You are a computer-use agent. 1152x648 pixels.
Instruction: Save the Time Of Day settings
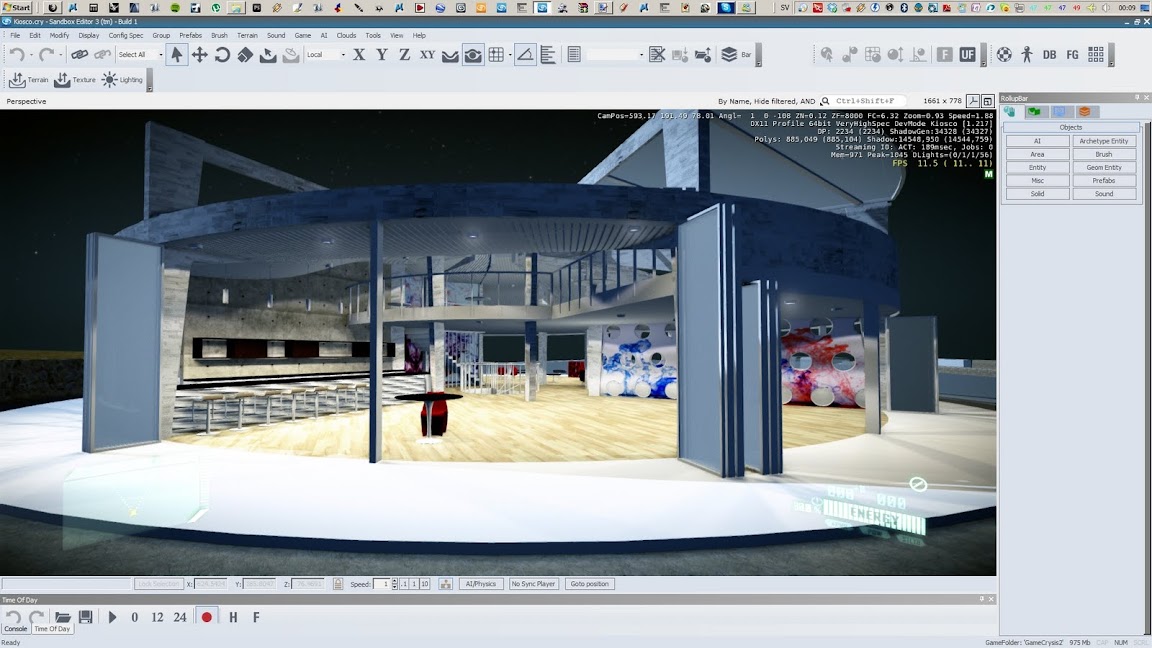coord(85,617)
